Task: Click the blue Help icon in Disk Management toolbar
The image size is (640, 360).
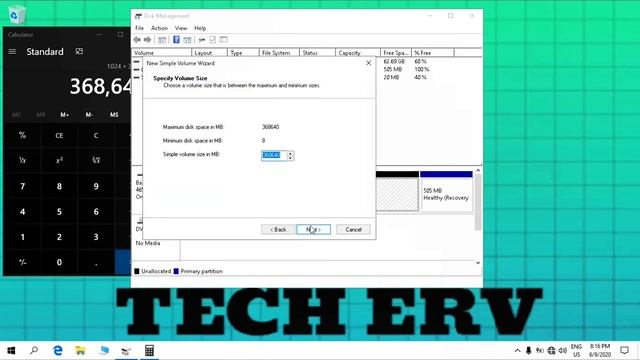Action: [x=176, y=40]
